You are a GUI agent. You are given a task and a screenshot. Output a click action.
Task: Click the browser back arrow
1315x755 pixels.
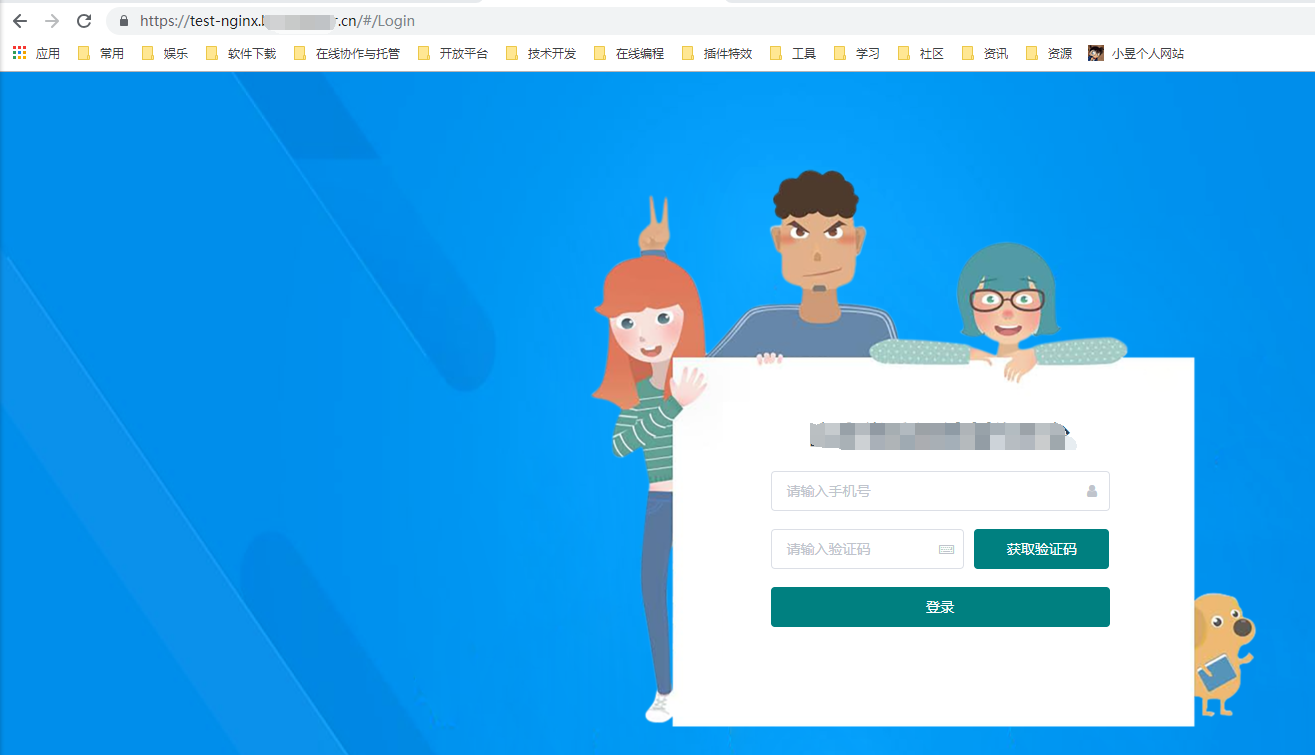pos(20,21)
